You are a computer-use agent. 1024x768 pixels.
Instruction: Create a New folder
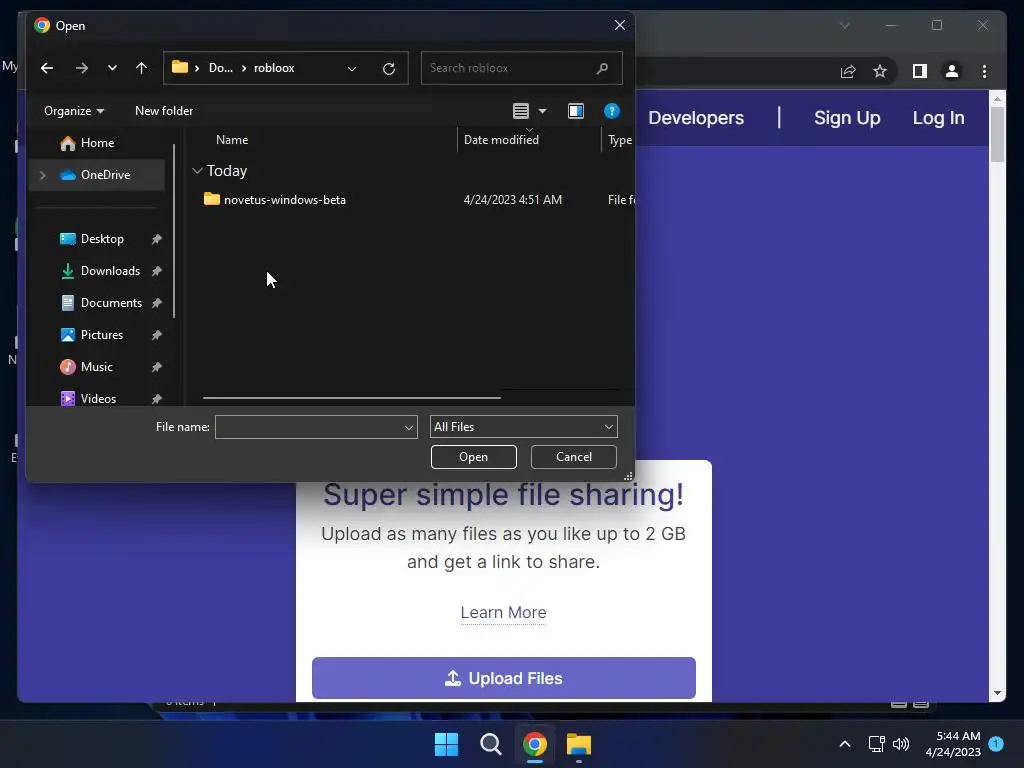[x=164, y=111]
